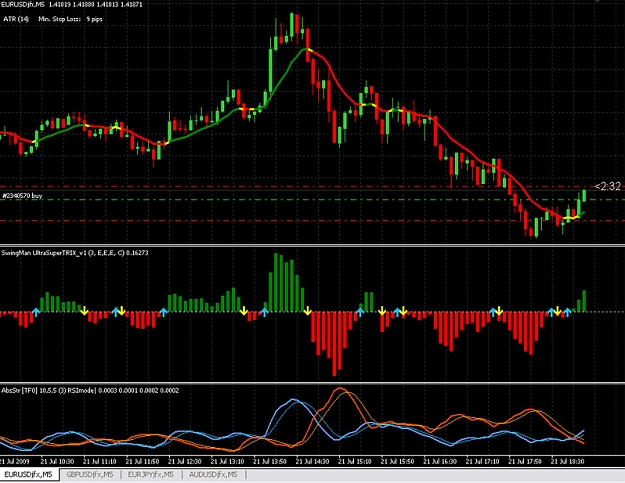Click the <2:32 candle countdown label
This screenshot has width=625, height=483.
(608, 186)
